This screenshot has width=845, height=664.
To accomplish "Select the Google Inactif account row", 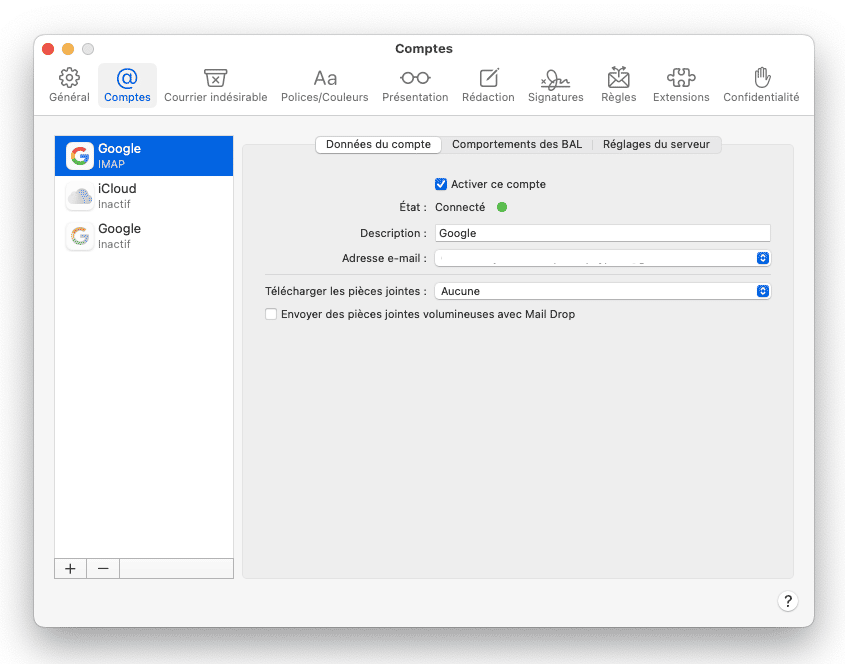I will click(144, 236).
